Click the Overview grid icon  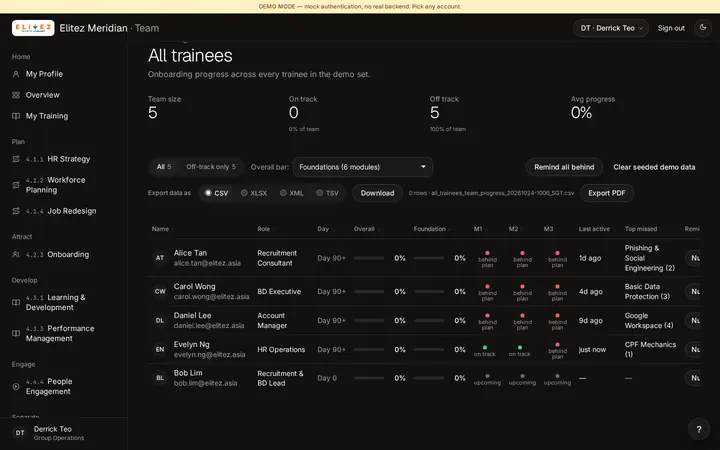coord(16,95)
